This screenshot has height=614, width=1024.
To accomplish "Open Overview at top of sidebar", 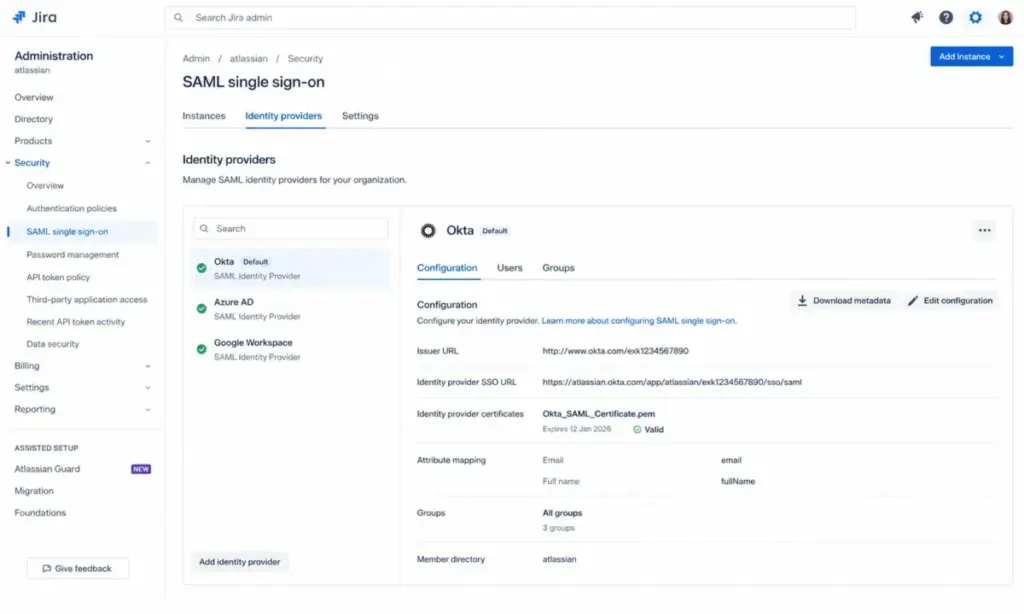I will pos(34,97).
